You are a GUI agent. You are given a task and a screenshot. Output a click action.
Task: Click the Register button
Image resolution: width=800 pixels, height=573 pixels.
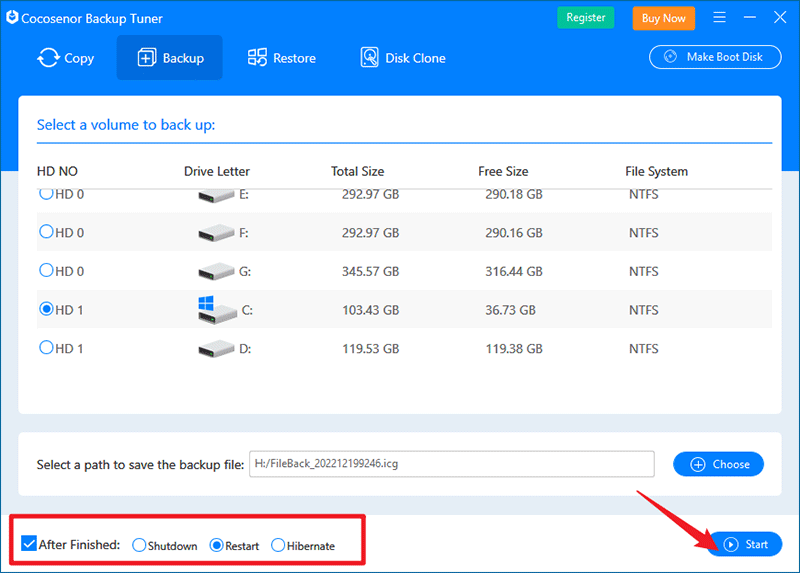click(586, 17)
